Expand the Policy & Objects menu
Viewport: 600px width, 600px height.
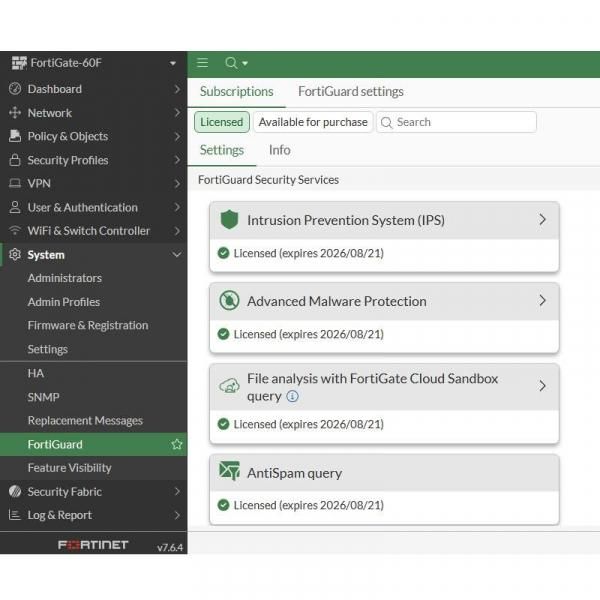point(67,136)
